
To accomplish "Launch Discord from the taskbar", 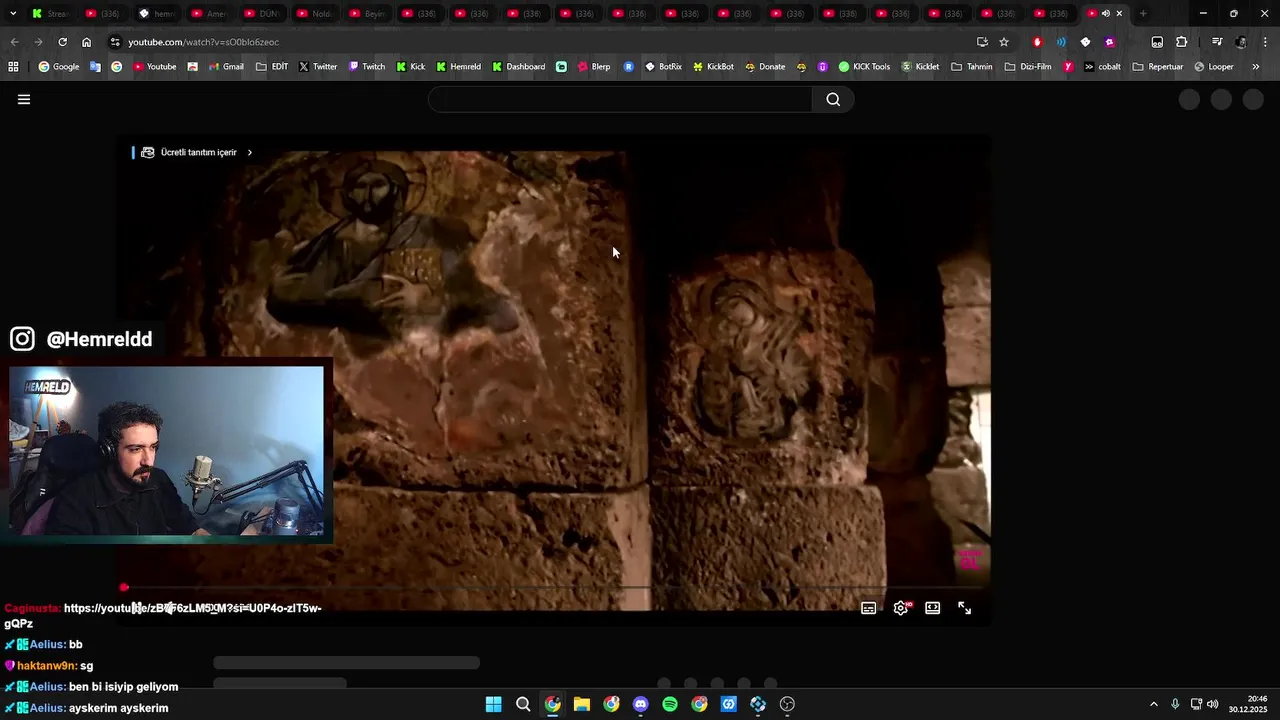I will pos(641,704).
